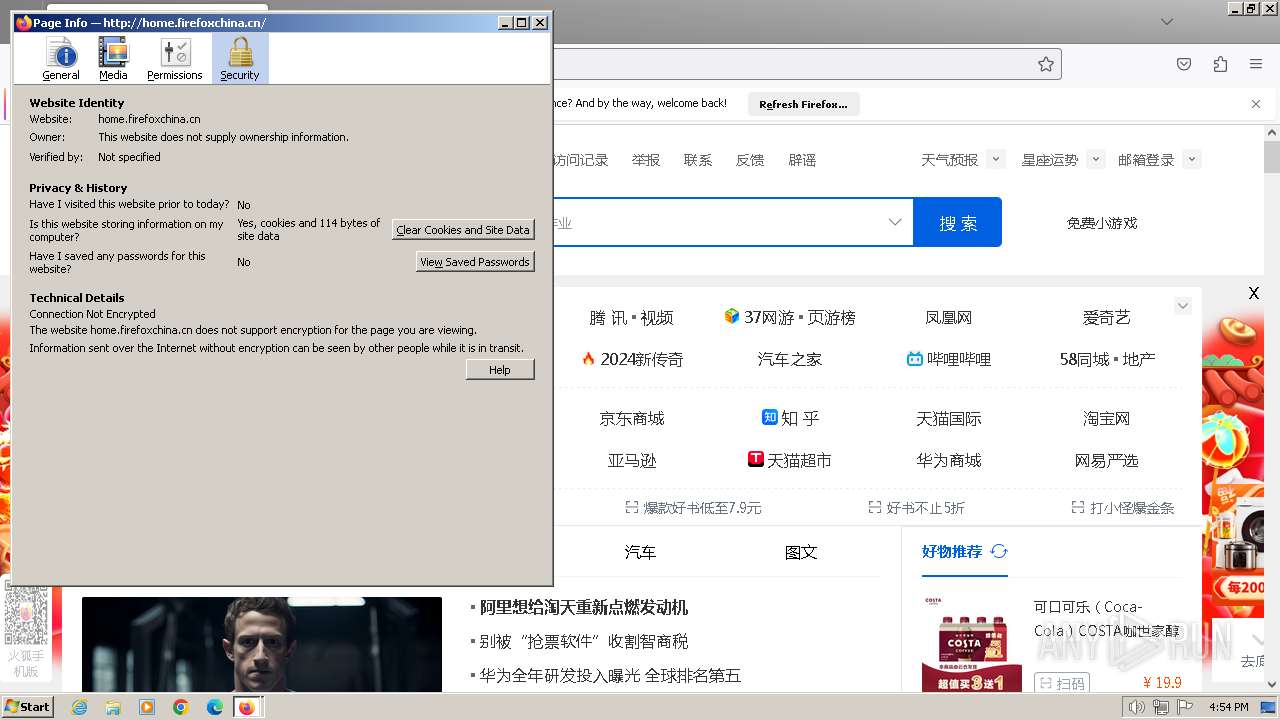Open the General tab in Page Info
1280x720 pixels.
coord(61,59)
